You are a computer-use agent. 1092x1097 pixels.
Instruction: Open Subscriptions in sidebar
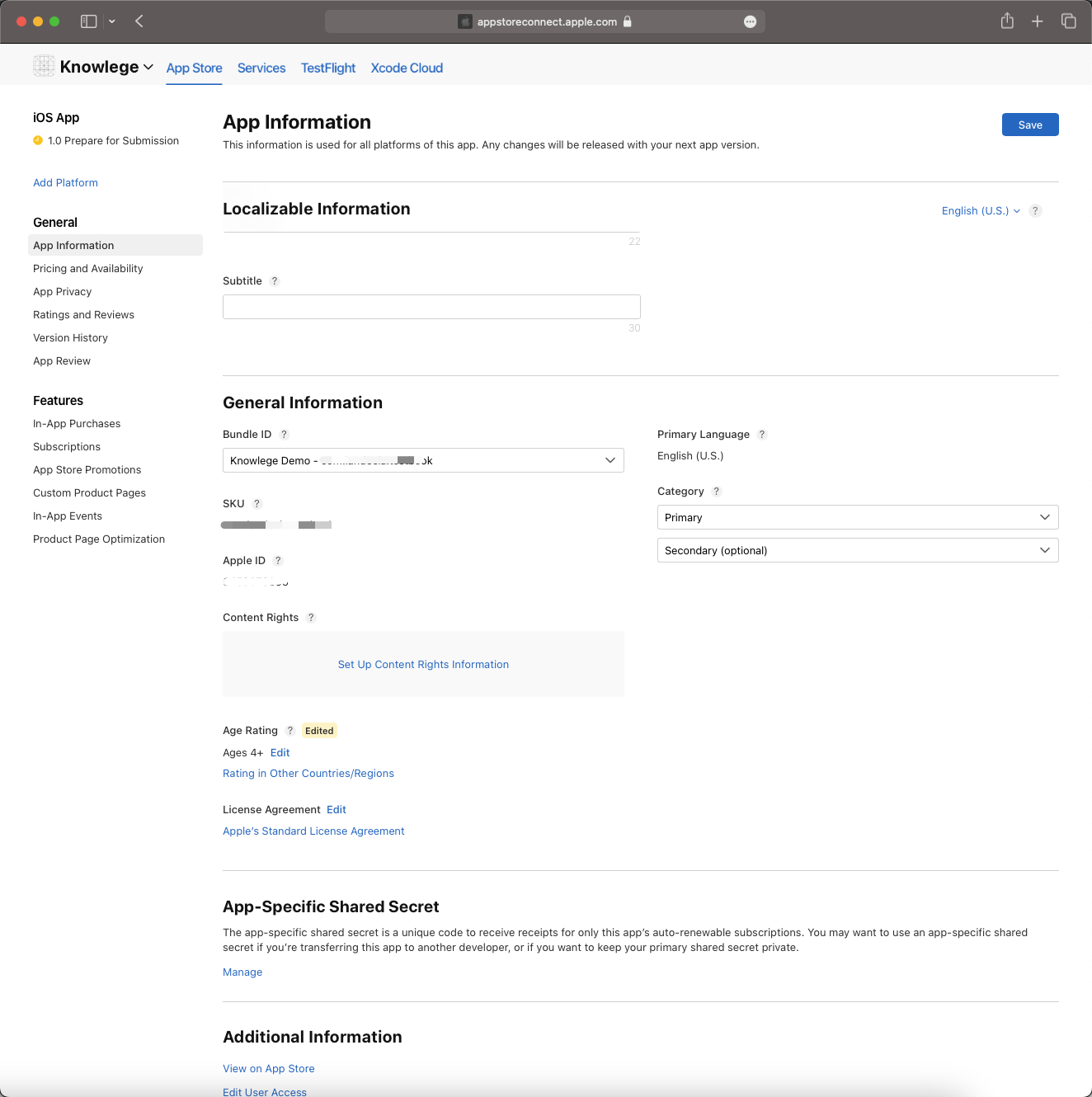pyautogui.click(x=67, y=447)
